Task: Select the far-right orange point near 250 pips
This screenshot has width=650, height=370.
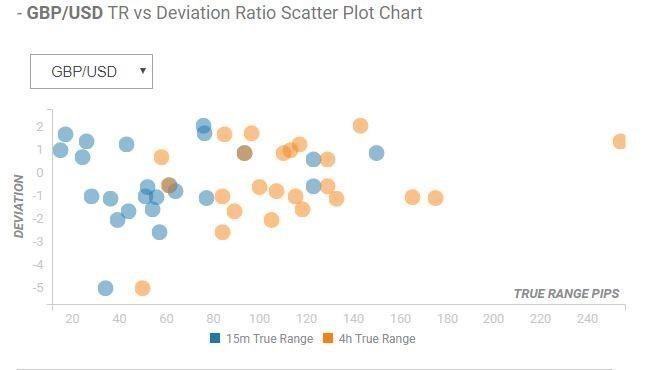Action: tap(620, 141)
